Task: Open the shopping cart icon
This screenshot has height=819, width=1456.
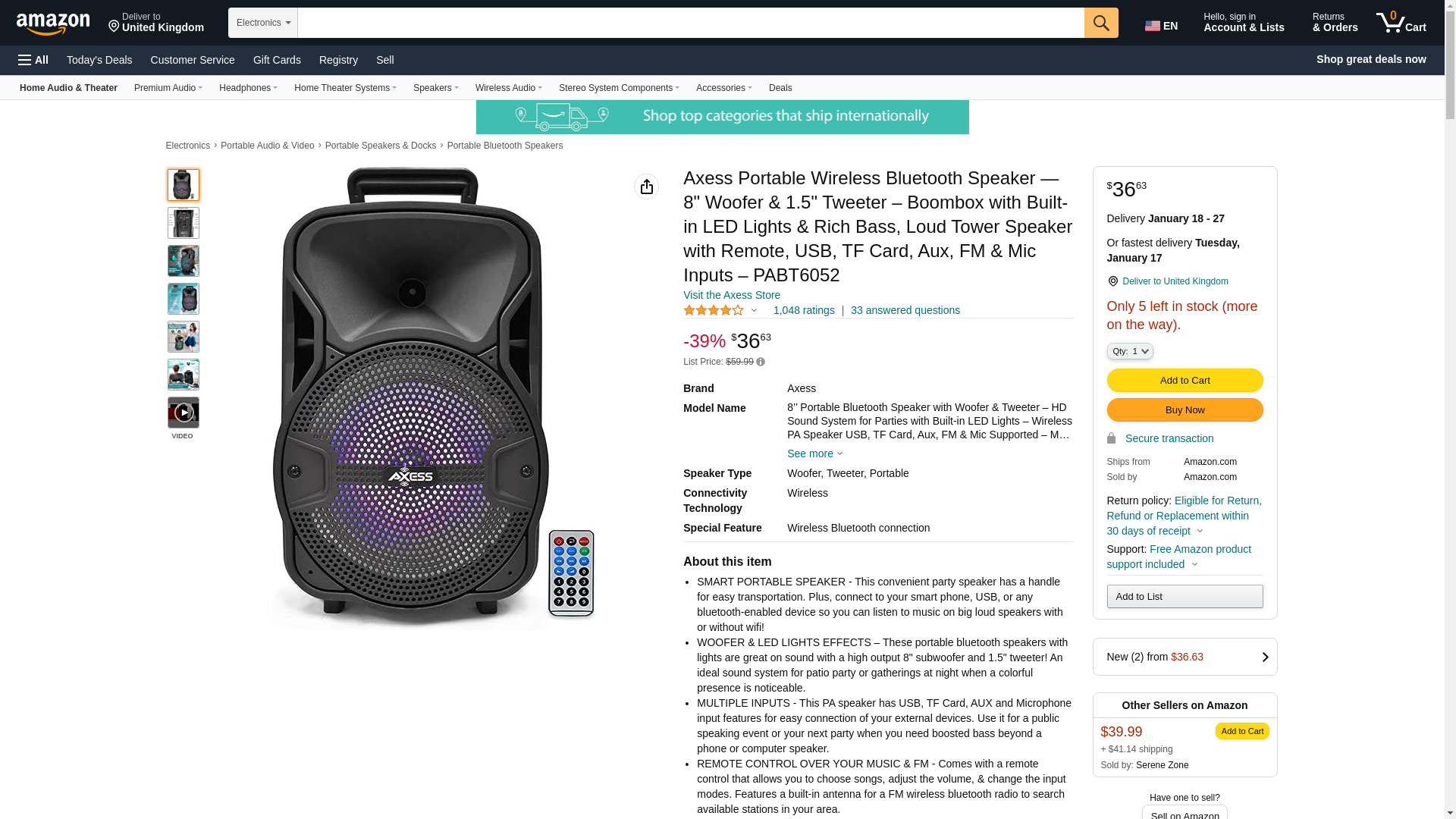Action: click(1401, 23)
